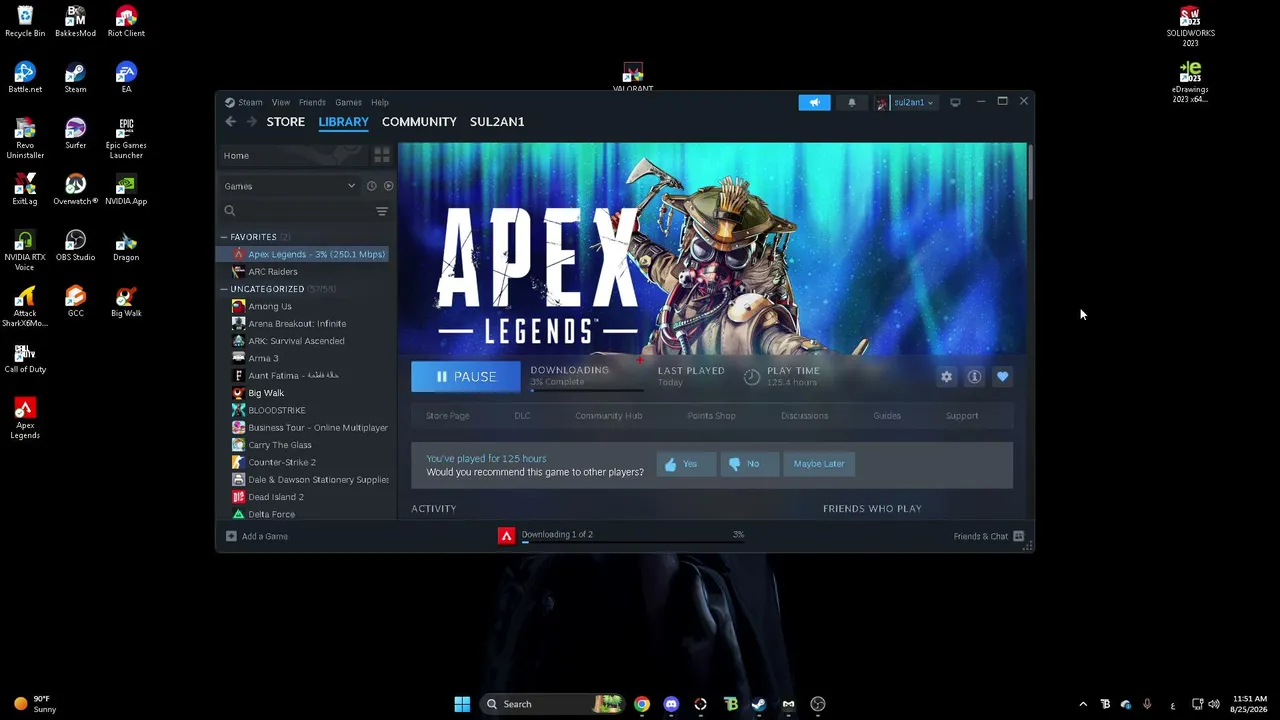The width and height of the screenshot is (1280, 720).
Task: Open Apex Legends manage gear settings
Action: (946, 377)
